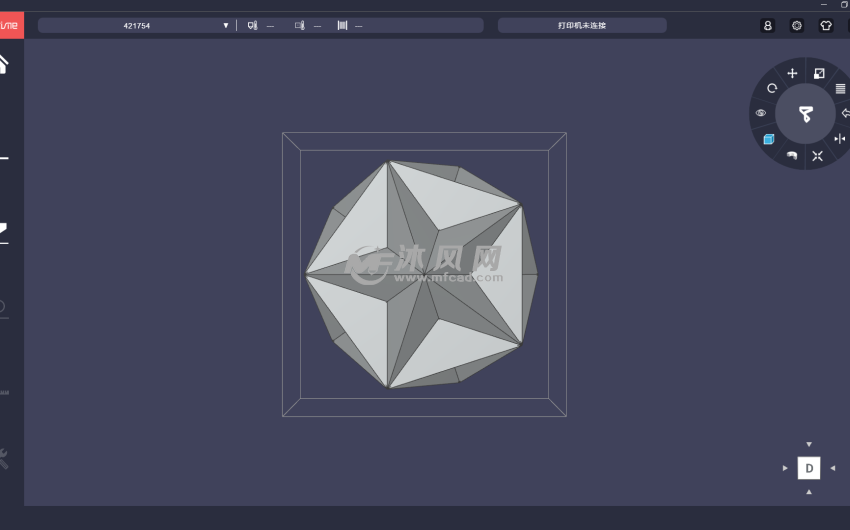Click the up arrow on view cube

809,444
